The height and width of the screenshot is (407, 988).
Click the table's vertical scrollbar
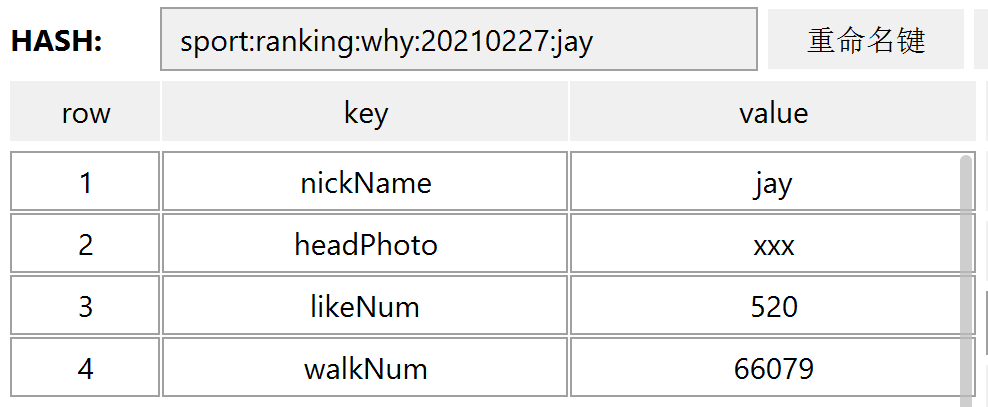[x=966, y=280]
